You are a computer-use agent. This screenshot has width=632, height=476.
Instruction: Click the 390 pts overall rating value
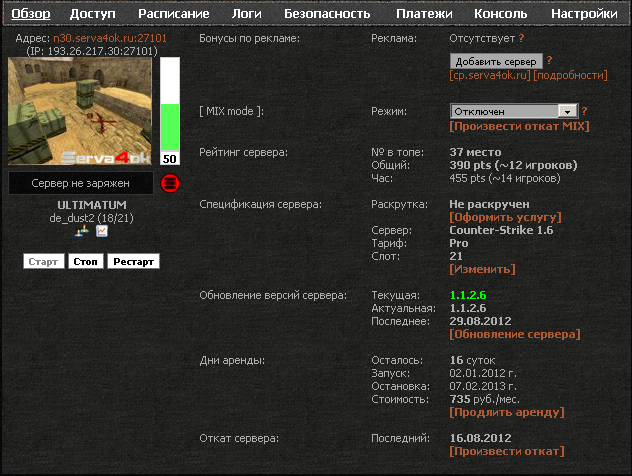(513, 165)
